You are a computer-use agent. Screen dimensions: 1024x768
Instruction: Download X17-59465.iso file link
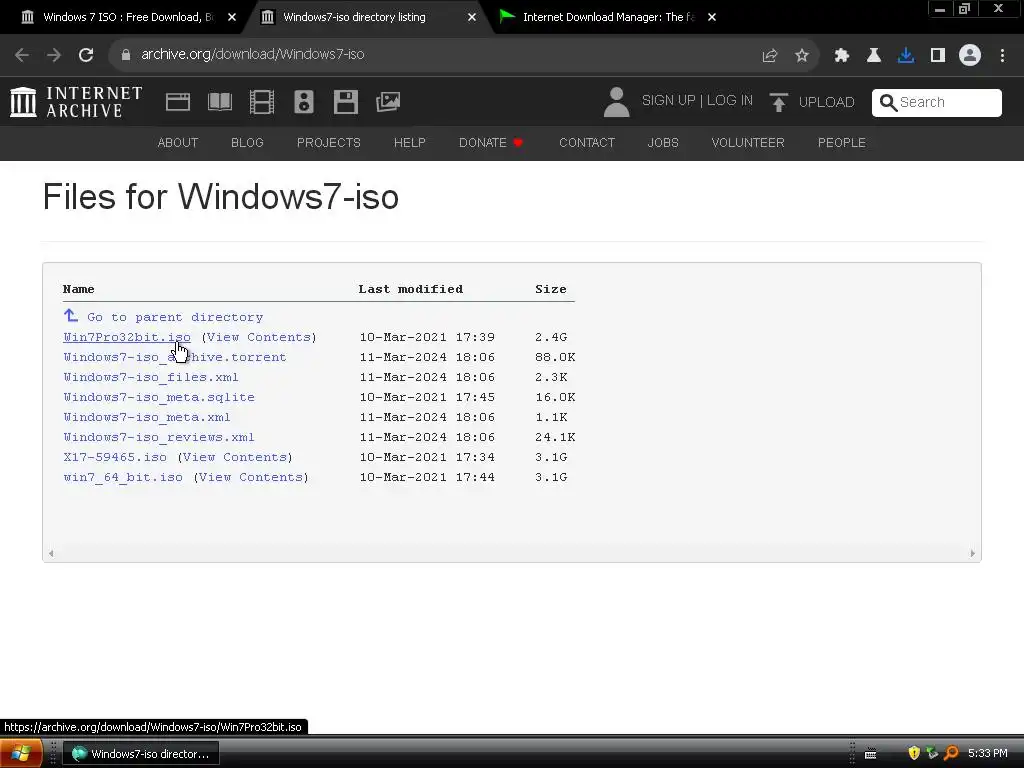pyautogui.click(x=115, y=457)
